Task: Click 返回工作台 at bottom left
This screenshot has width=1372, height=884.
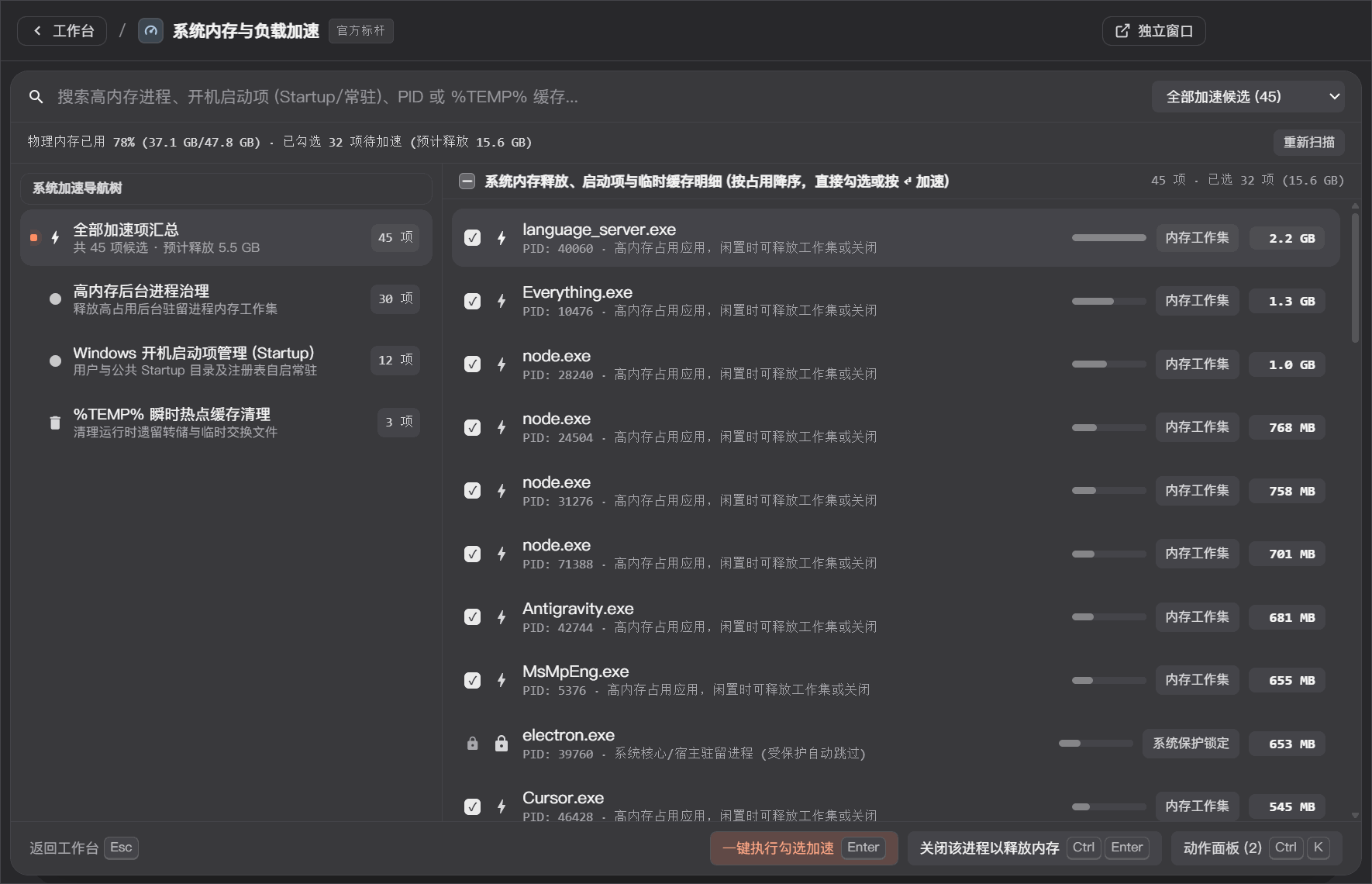Action: pos(84,848)
